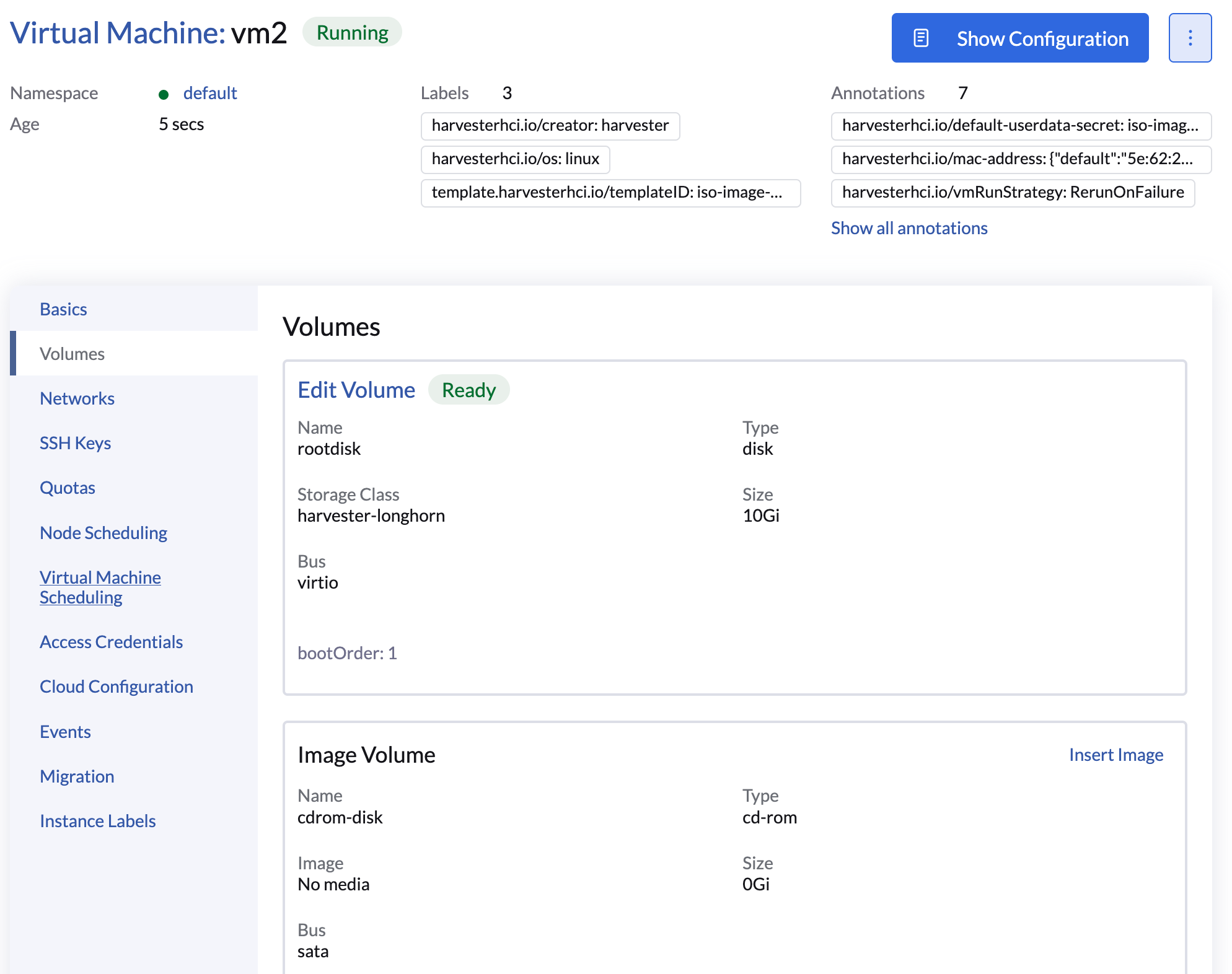Screen dimensions: 1232x974
Task: Select the Node Scheduling tab
Action: 103,533
